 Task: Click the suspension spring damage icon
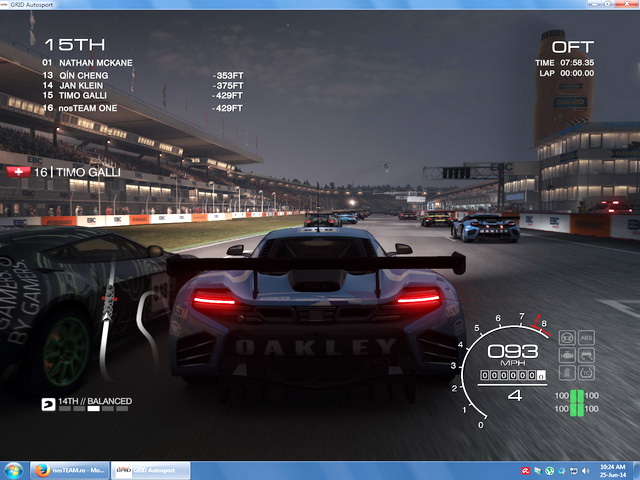click(568, 373)
